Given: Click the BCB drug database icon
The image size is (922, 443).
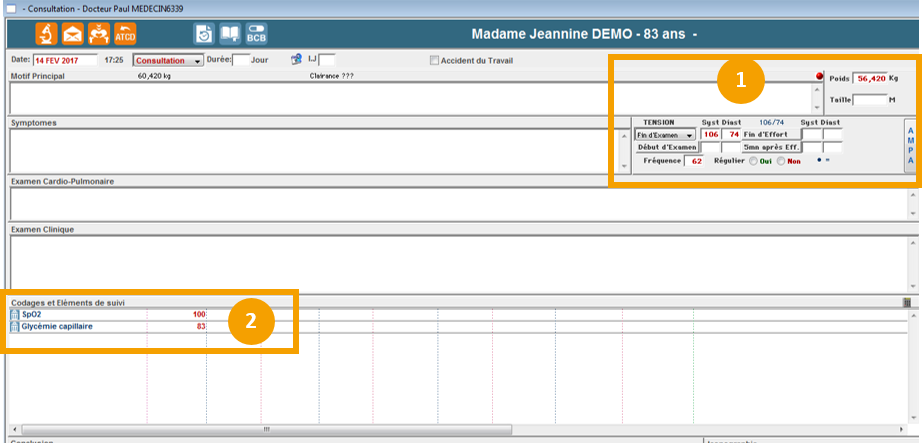Looking at the screenshot, I should (256, 35).
